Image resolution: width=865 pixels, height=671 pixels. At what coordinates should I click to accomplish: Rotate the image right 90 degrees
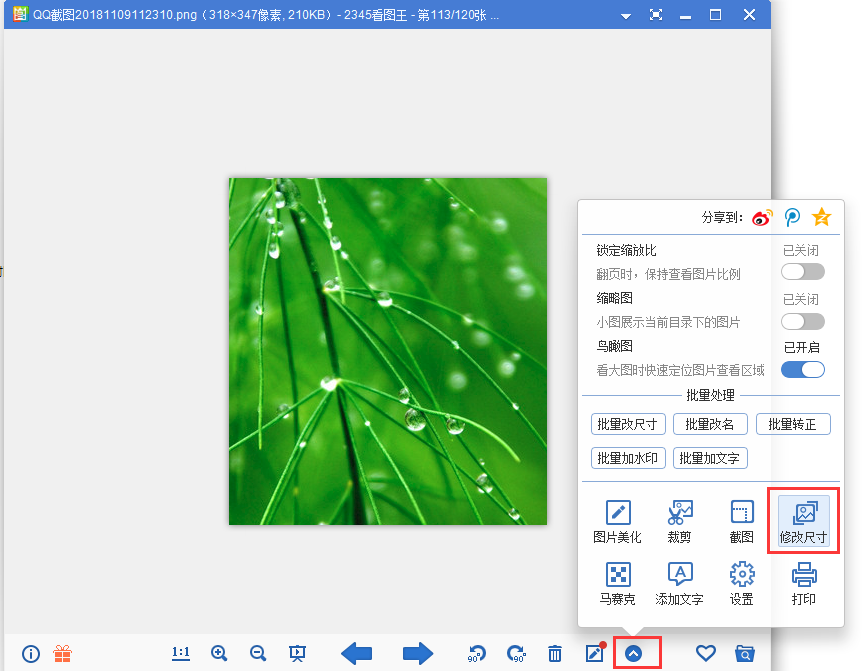[x=516, y=653]
